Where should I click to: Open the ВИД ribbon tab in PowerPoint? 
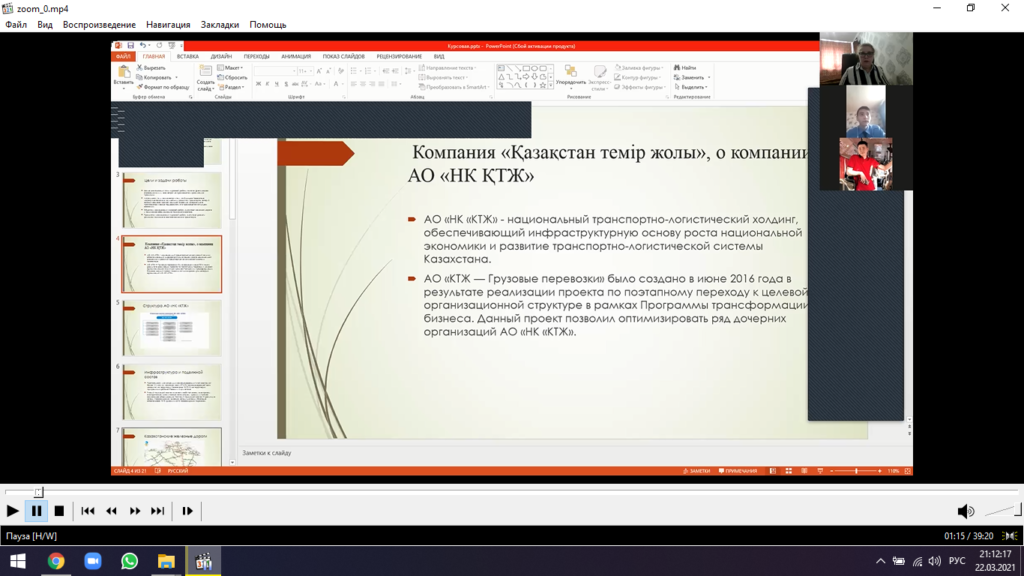[x=439, y=57]
